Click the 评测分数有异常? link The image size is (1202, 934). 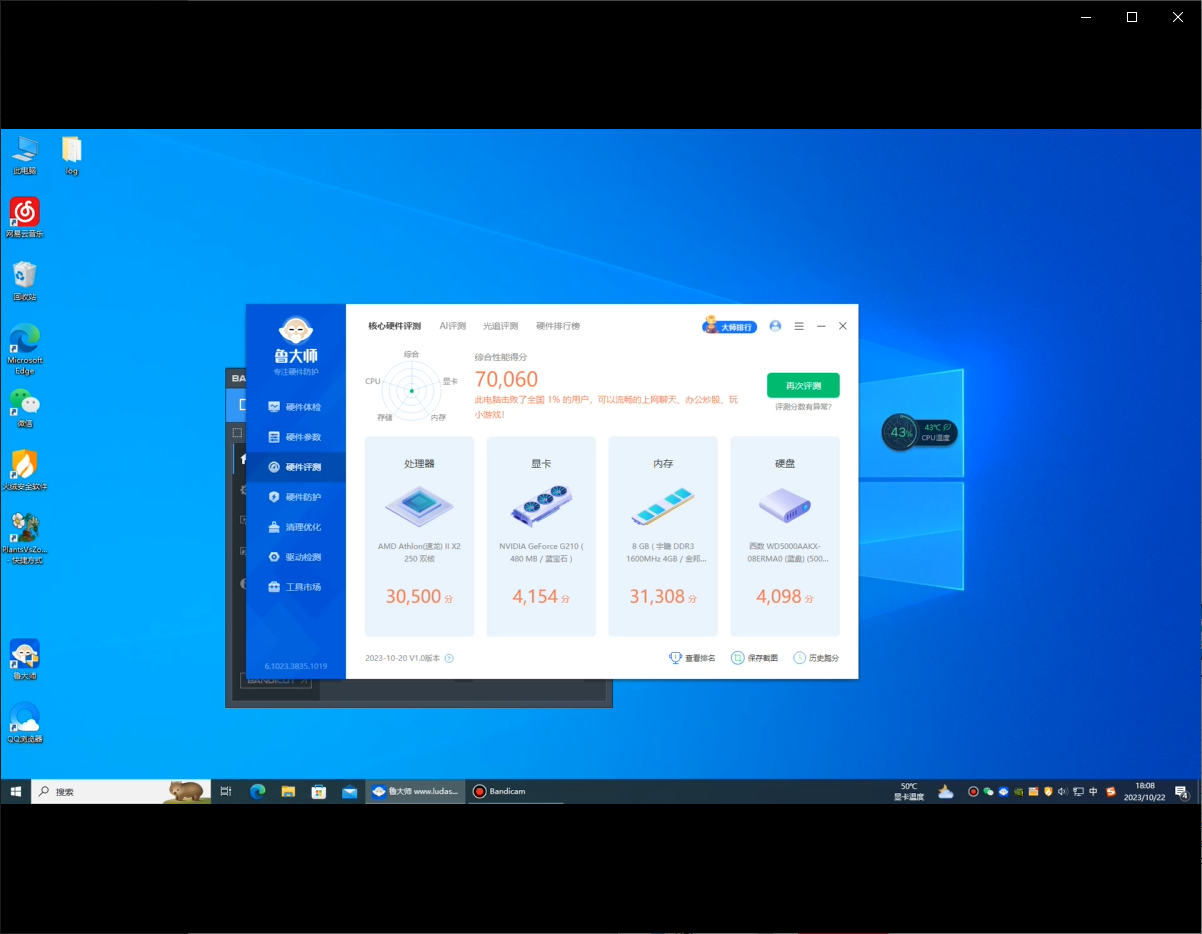click(x=803, y=407)
